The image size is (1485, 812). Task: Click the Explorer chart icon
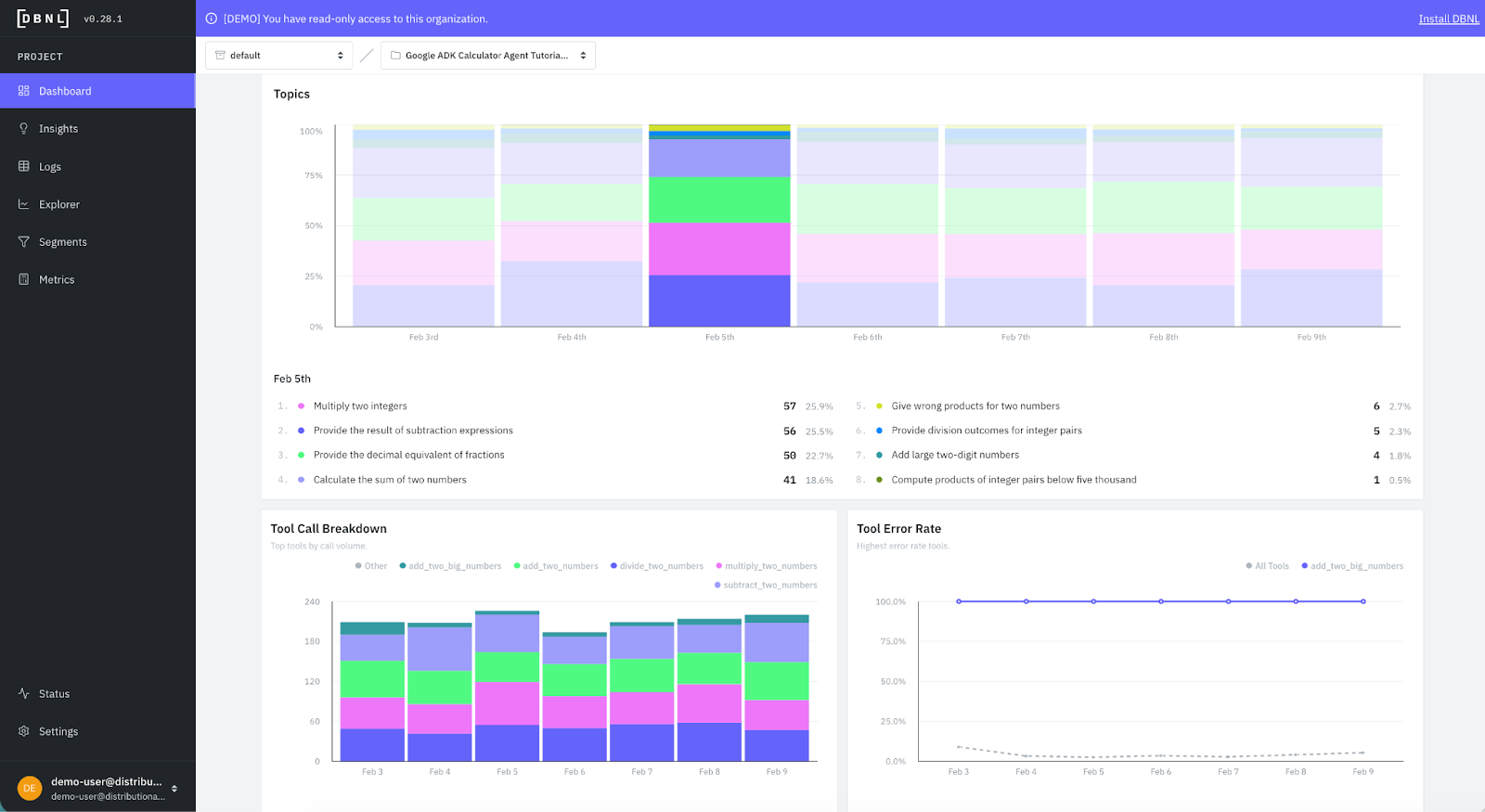(24, 204)
